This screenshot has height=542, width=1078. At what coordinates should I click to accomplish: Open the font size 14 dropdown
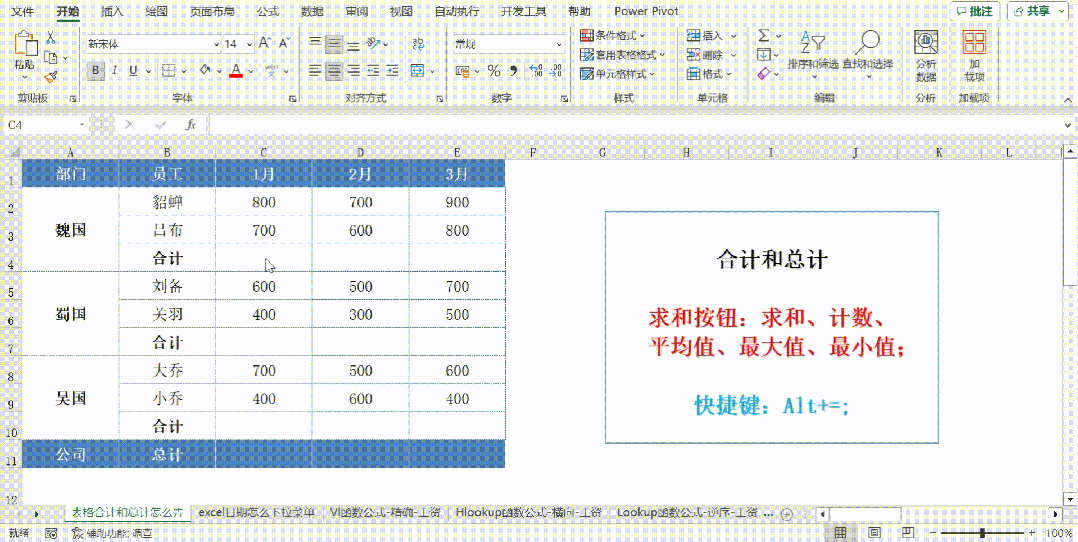pos(249,44)
